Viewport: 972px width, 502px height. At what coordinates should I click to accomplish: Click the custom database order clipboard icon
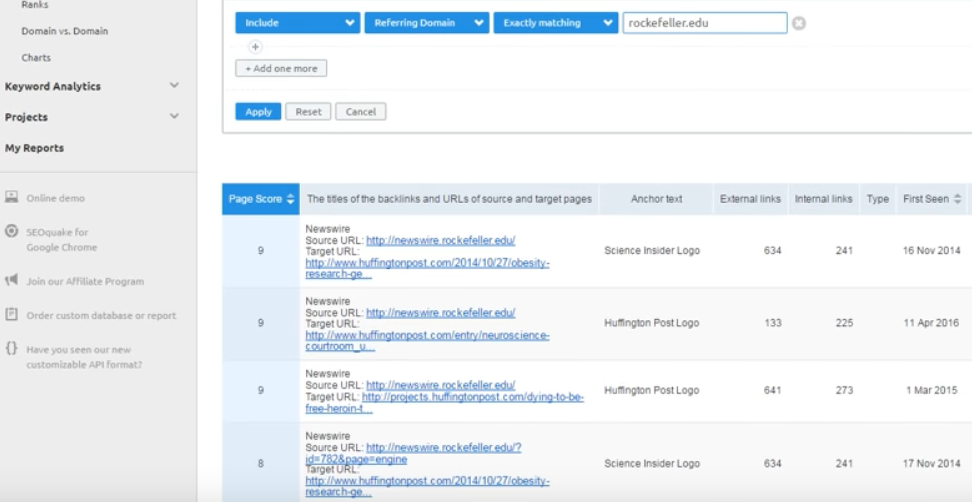11,315
